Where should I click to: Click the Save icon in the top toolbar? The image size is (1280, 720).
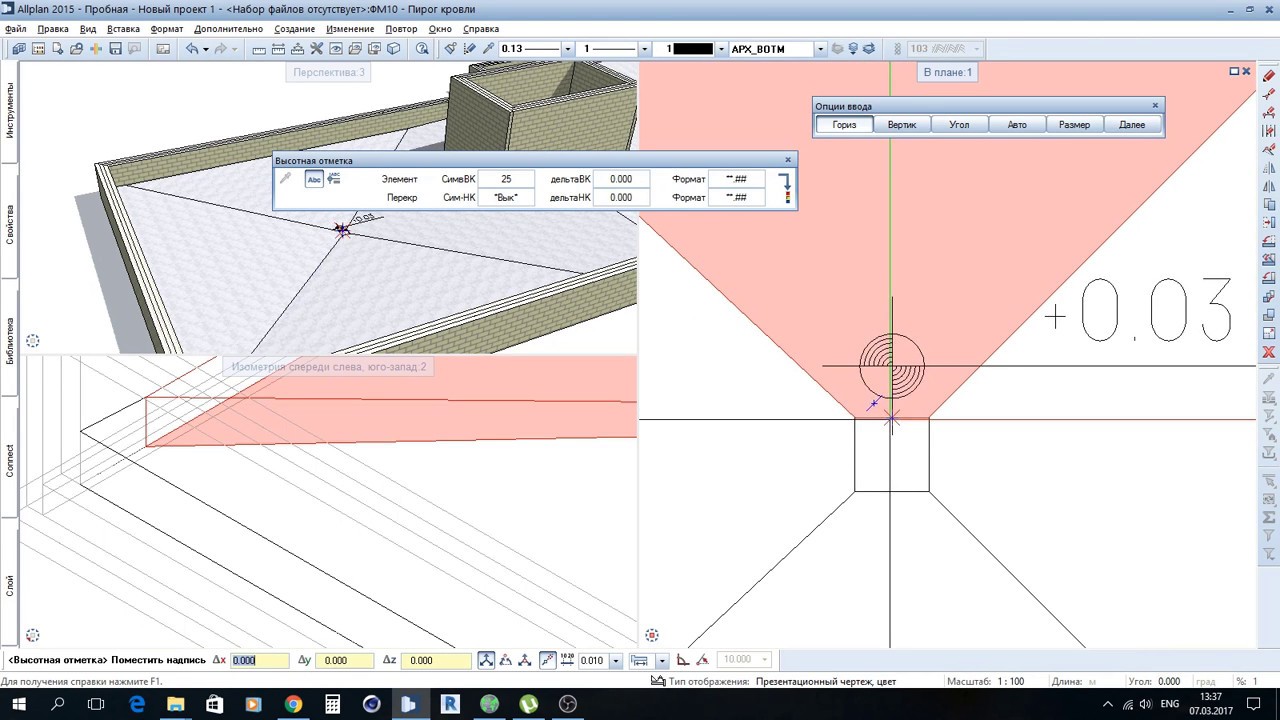(116, 49)
